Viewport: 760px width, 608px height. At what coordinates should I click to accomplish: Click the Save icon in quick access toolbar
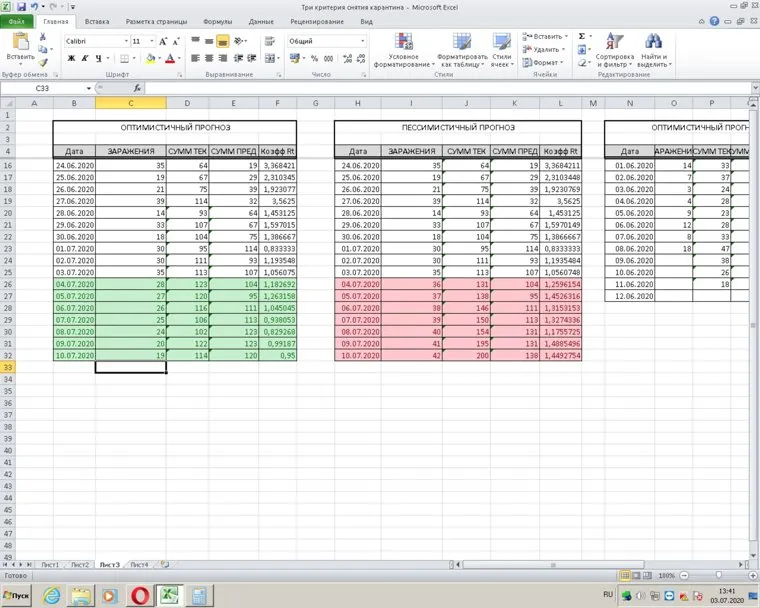[20, 6]
